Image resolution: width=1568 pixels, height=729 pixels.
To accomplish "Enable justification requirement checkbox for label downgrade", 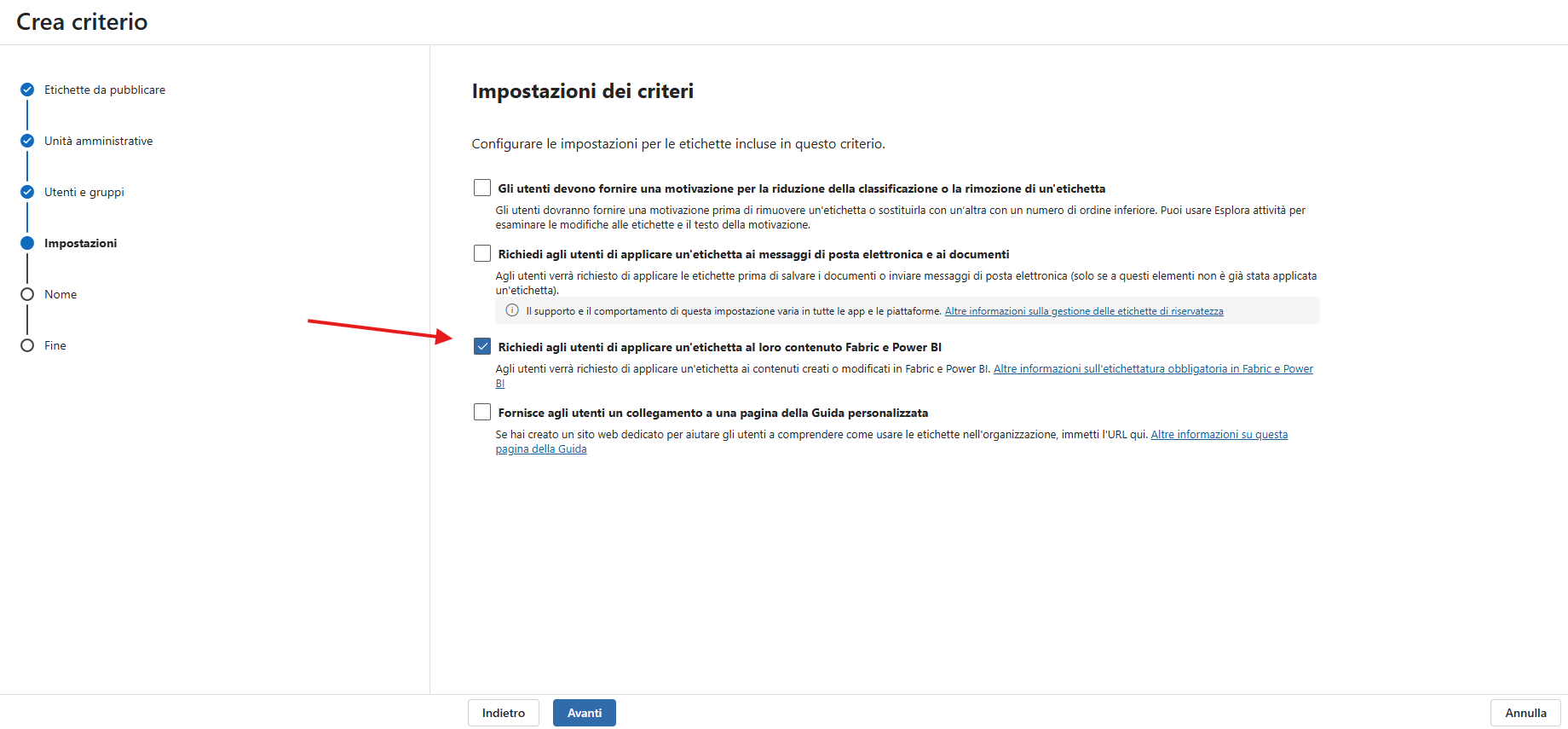I will (482, 188).
